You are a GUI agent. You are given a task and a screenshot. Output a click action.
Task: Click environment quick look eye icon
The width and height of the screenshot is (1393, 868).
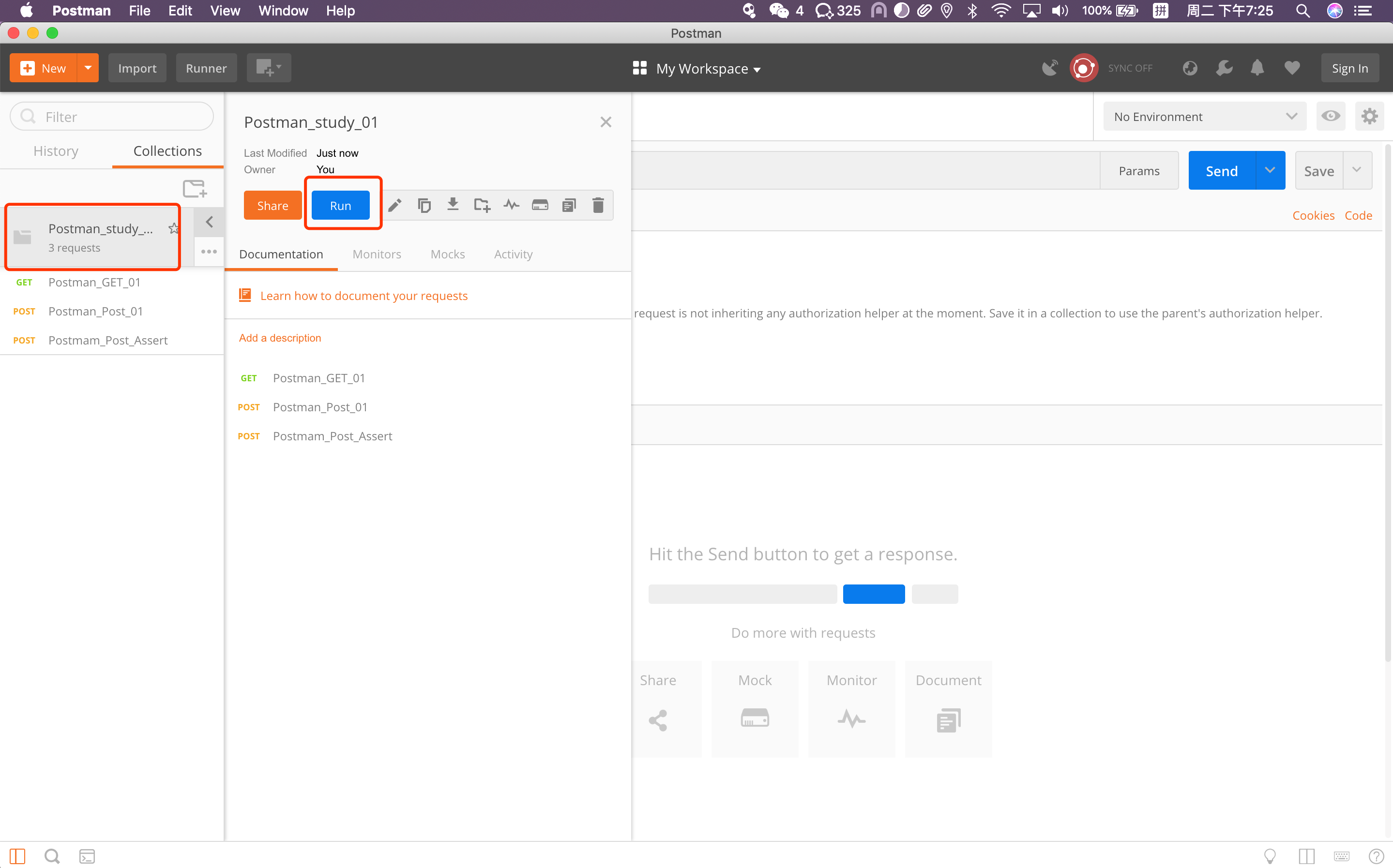(1331, 117)
